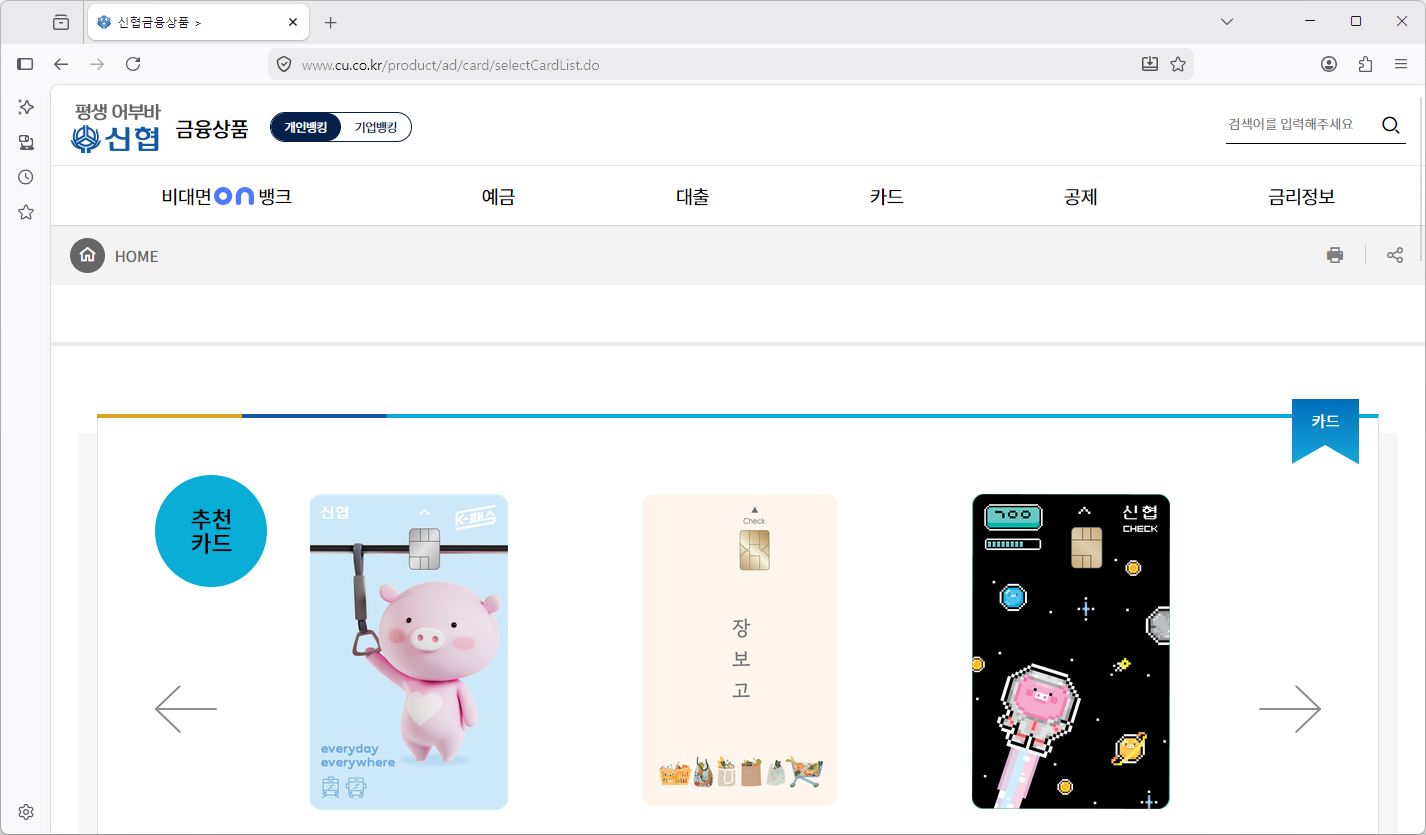The width and height of the screenshot is (1426, 835).
Task: Show previous recommended cards with left arrow
Action: click(186, 709)
